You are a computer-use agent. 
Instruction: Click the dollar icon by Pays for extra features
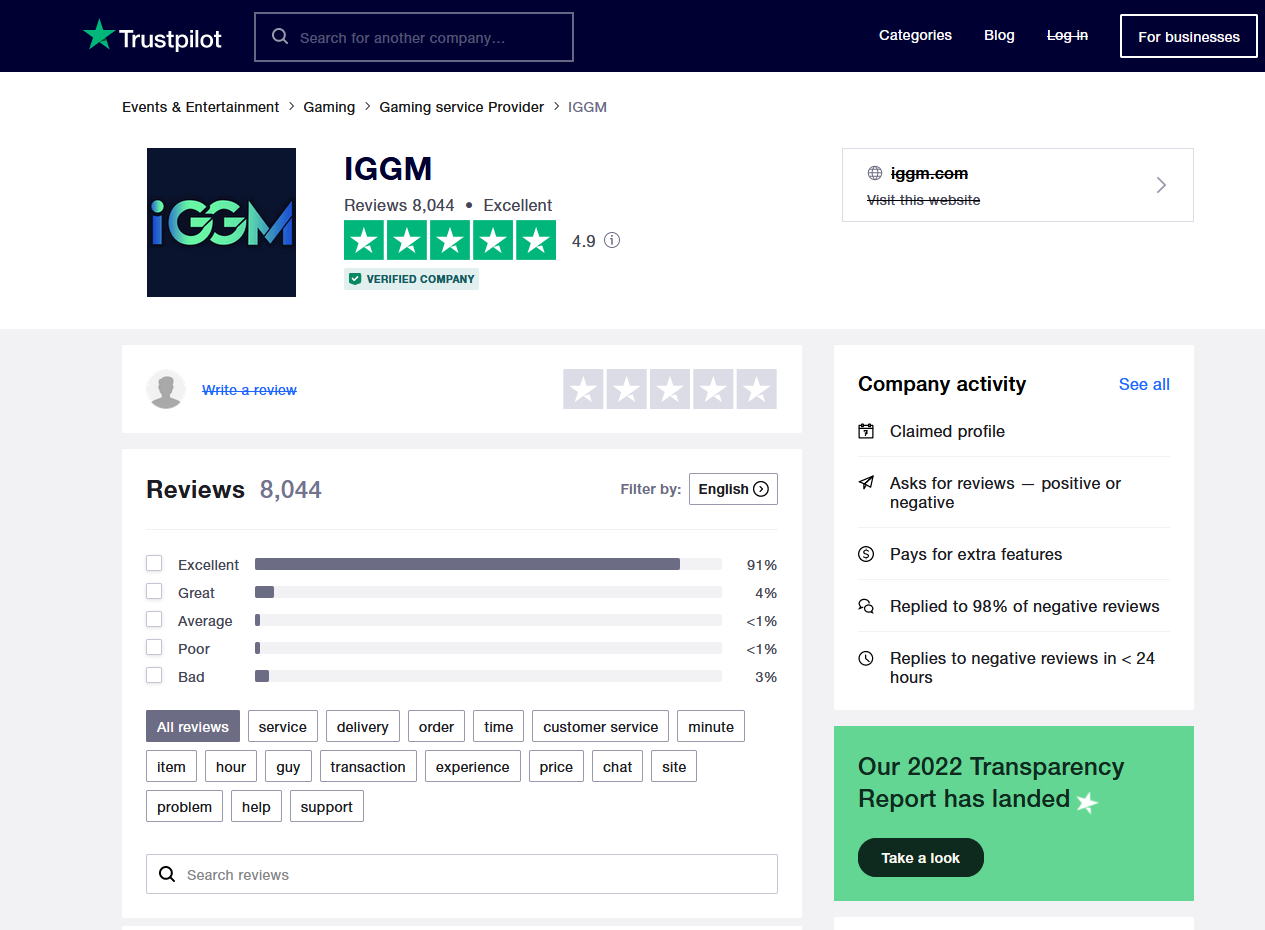pyautogui.click(x=866, y=554)
